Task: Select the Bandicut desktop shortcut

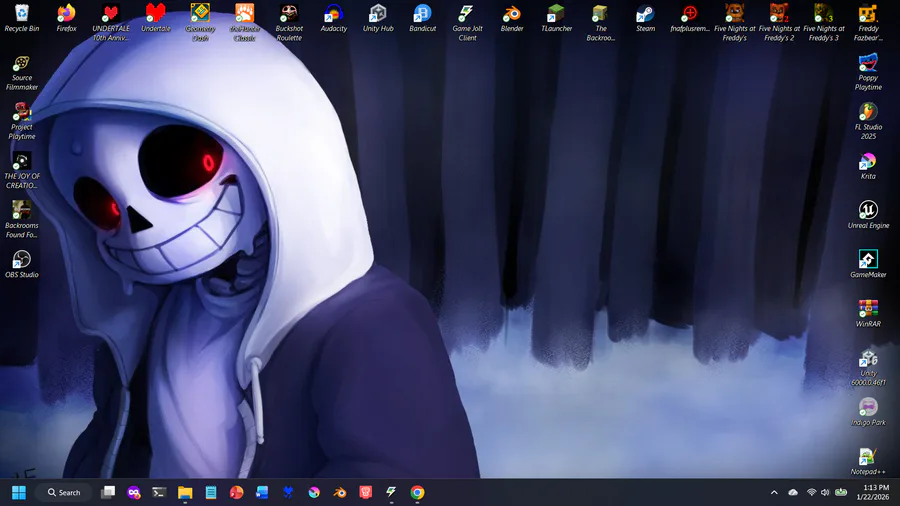Action: point(422,18)
